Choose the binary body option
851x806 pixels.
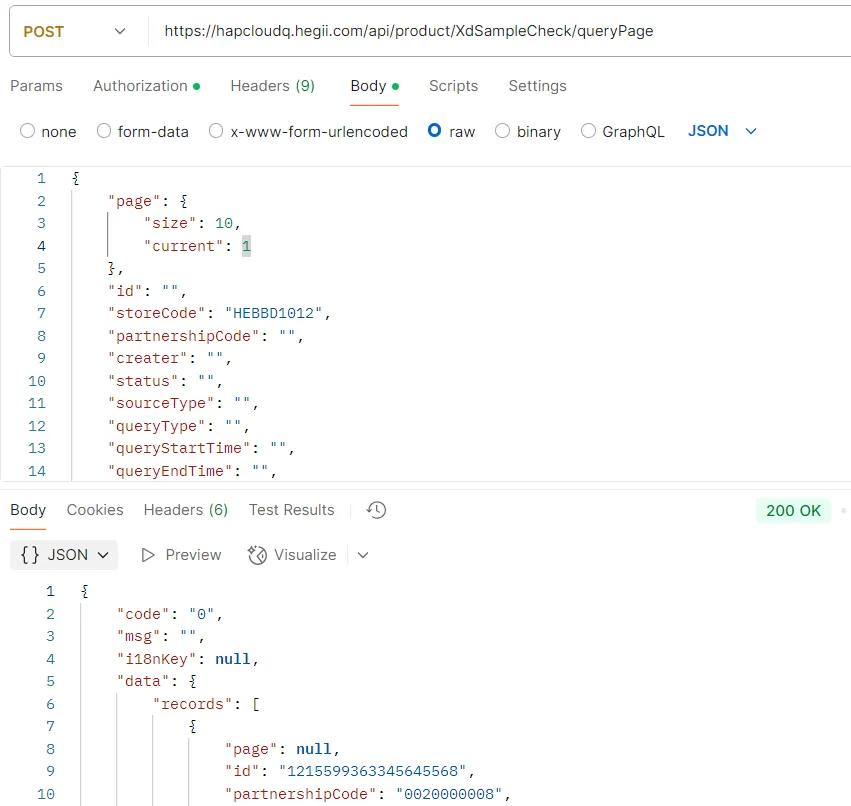click(503, 131)
